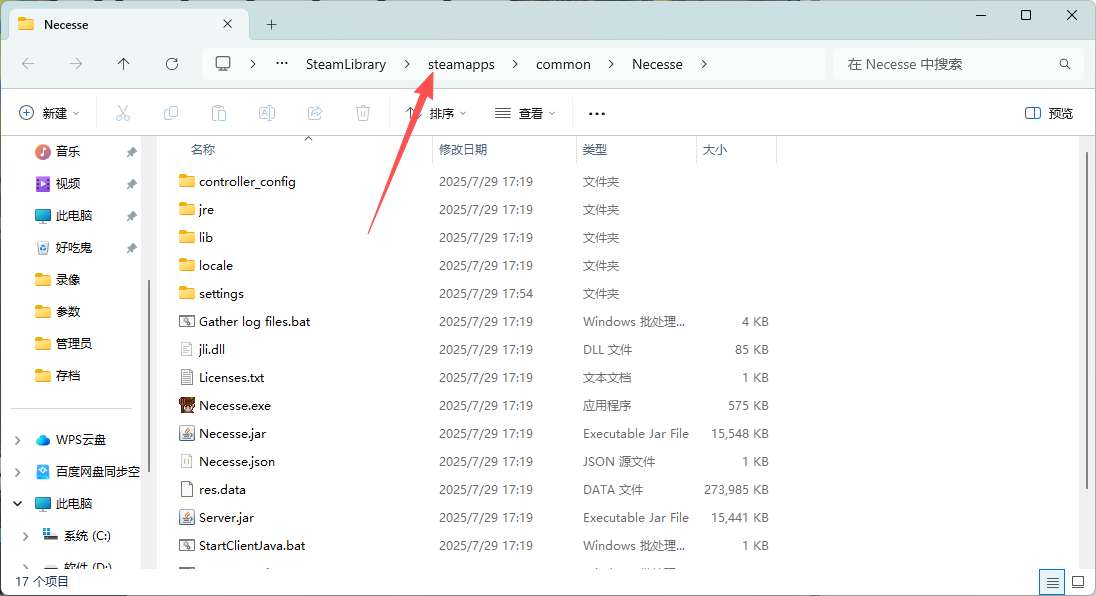Open the Necesse.exe application file
Image resolution: width=1096 pixels, height=596 pixels.
coord(234,406)
